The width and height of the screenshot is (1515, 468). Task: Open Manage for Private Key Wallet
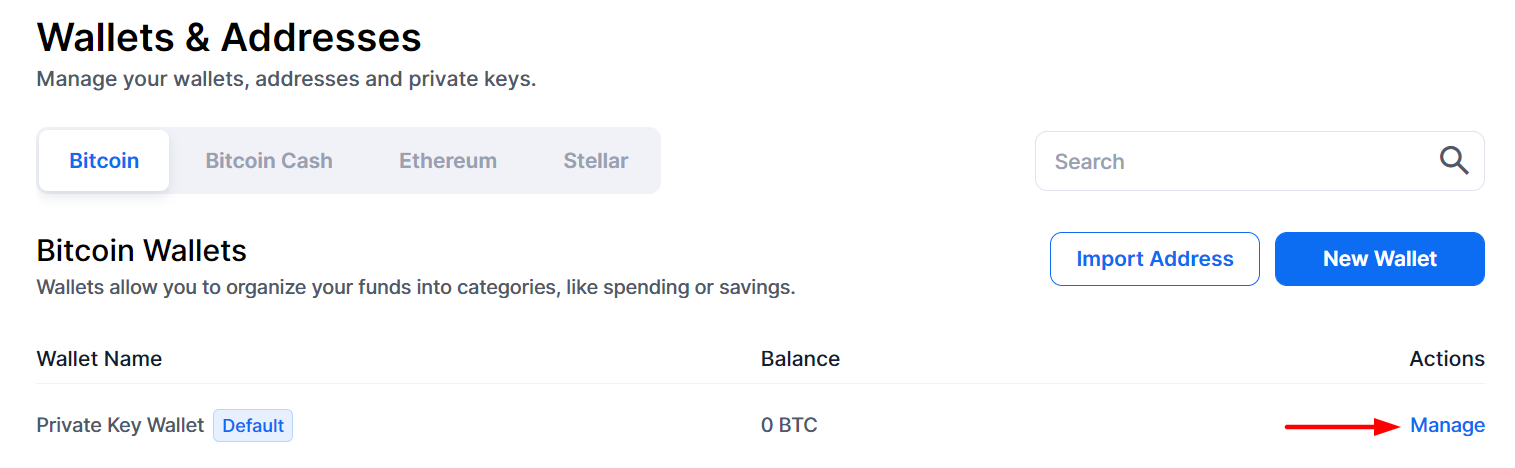click(1447, 425)
